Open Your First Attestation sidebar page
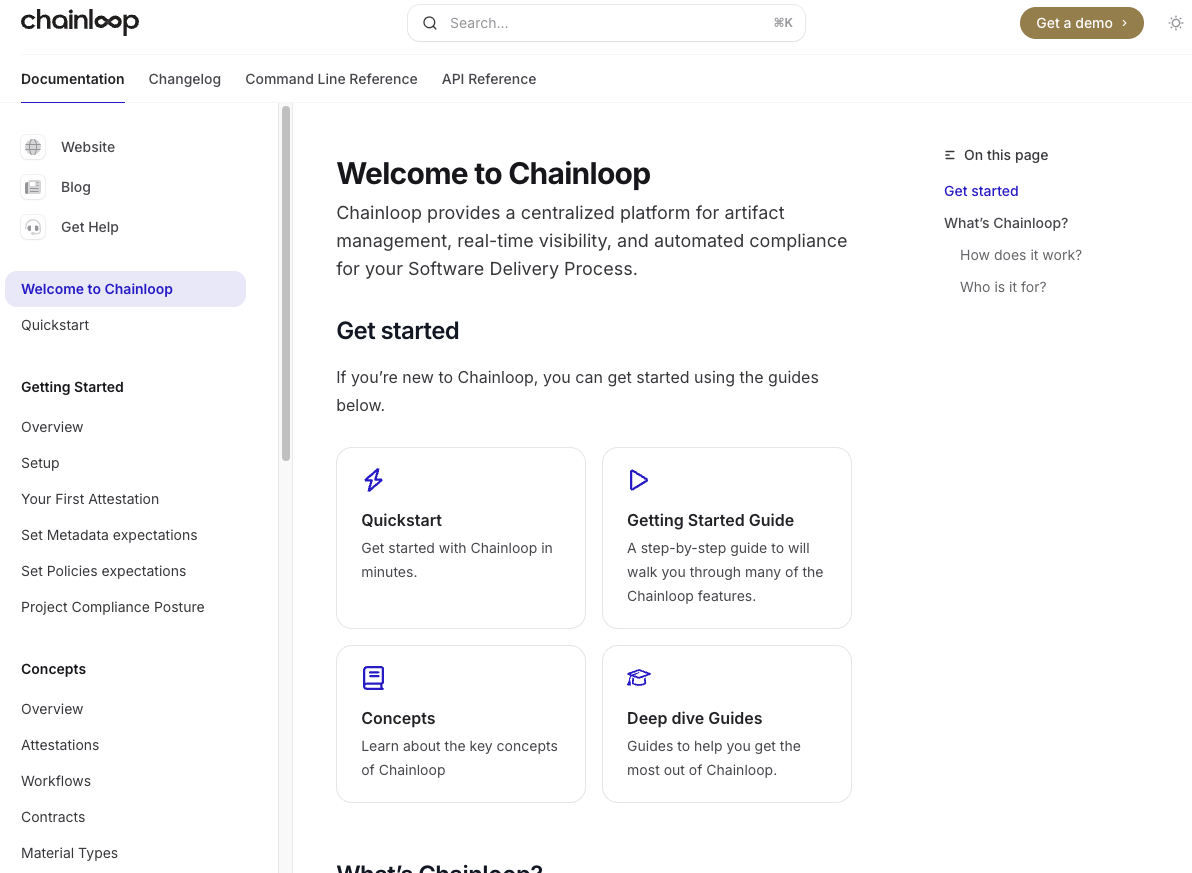 click(x=90, y=499)
